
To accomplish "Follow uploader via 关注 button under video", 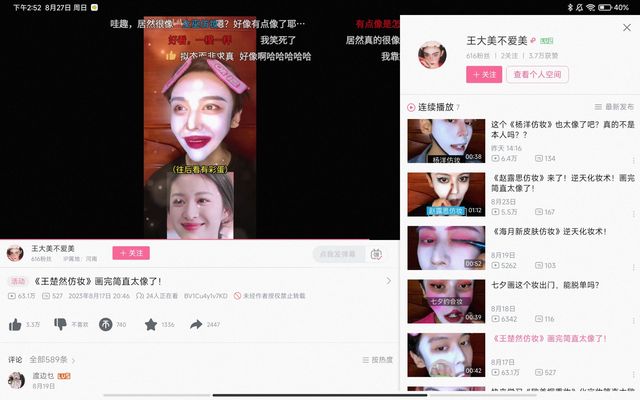I will tap(131, 253).
